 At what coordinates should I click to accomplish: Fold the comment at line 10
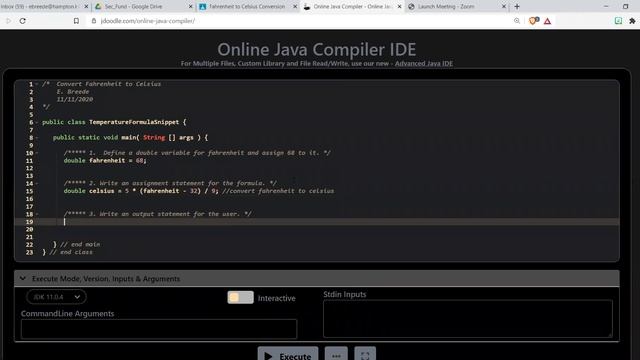[37, 153]
